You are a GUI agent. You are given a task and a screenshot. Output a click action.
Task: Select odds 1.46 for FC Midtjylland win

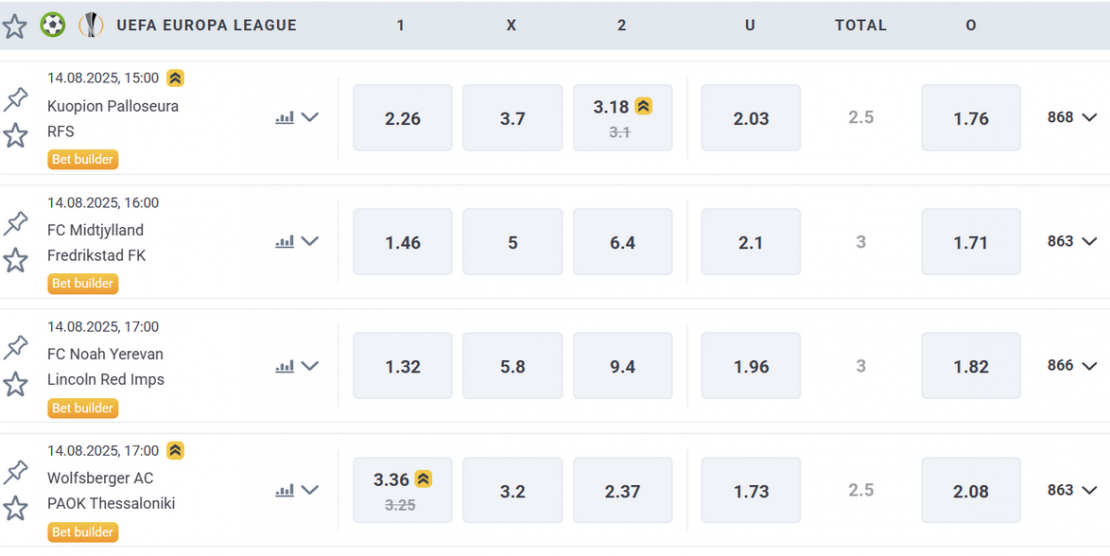403,242
